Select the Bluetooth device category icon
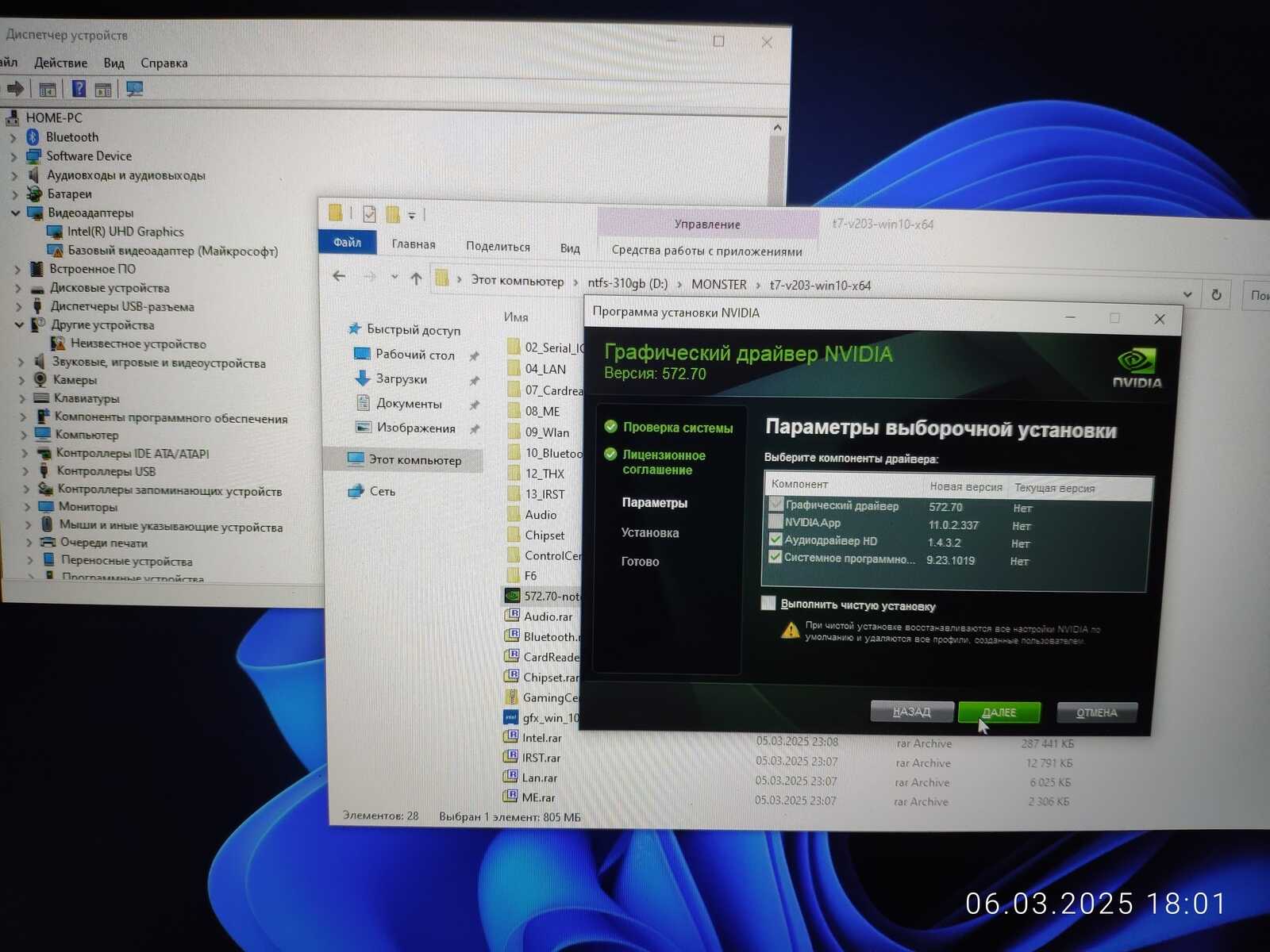1270x952 pixels. (33, 137)
